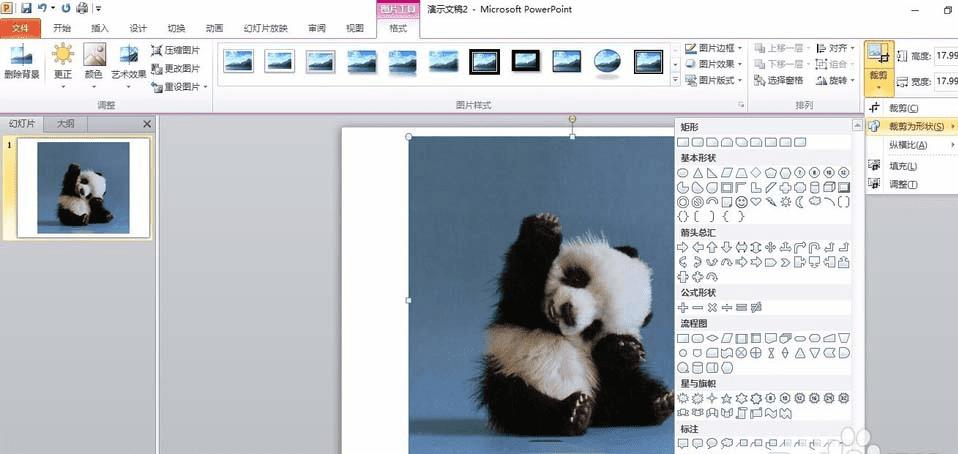Image resolution: width=958 pixels, height=454 pixels.
Task: Click the Save icon in quick access toolbar
Action: point(25,9)
